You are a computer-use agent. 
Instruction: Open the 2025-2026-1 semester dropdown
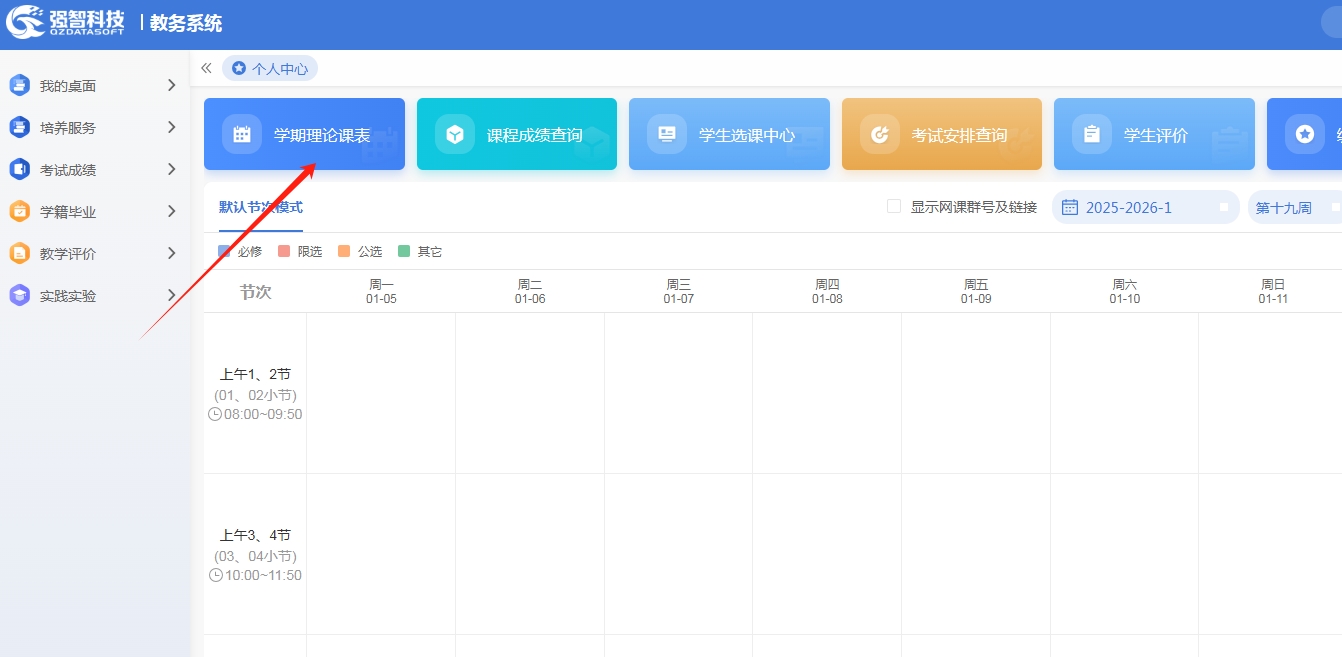[1144, 208]
